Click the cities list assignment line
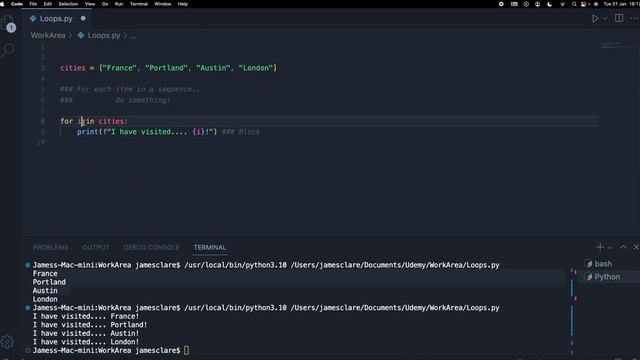Screen dimensions: 640x360 (x=168, y=68)
